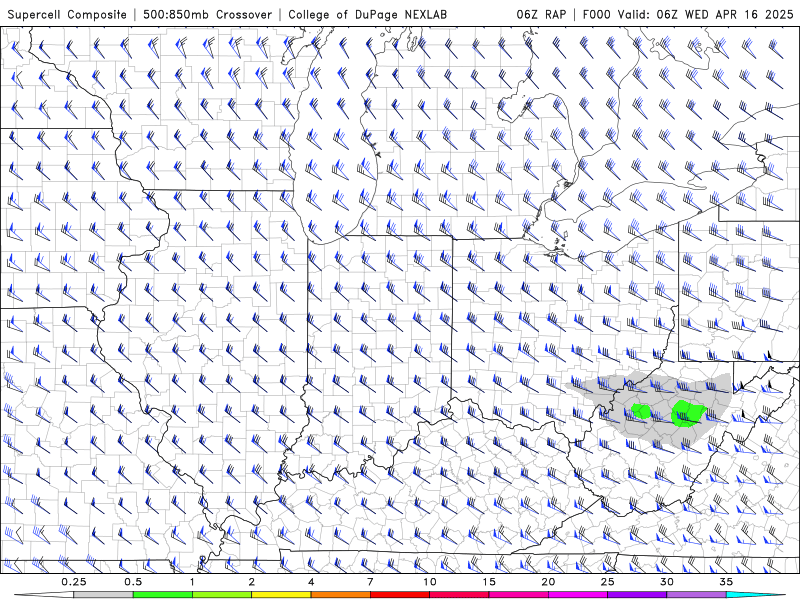Click the legend value 4
800x600 pixels.
tap(311, 582)
